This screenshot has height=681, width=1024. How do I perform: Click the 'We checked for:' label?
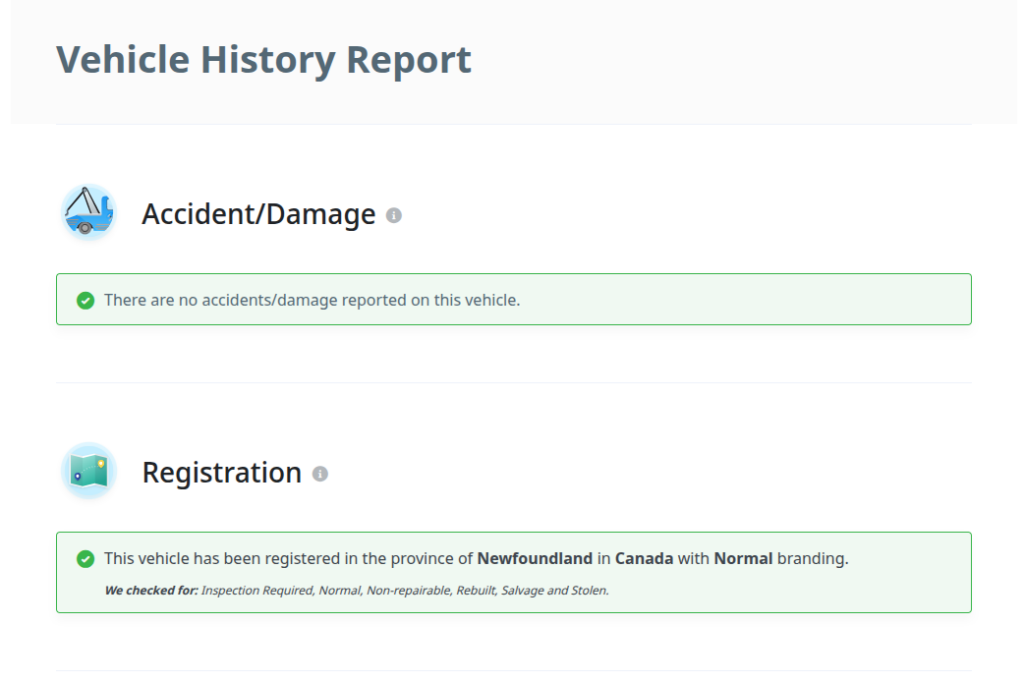point(151,590)
